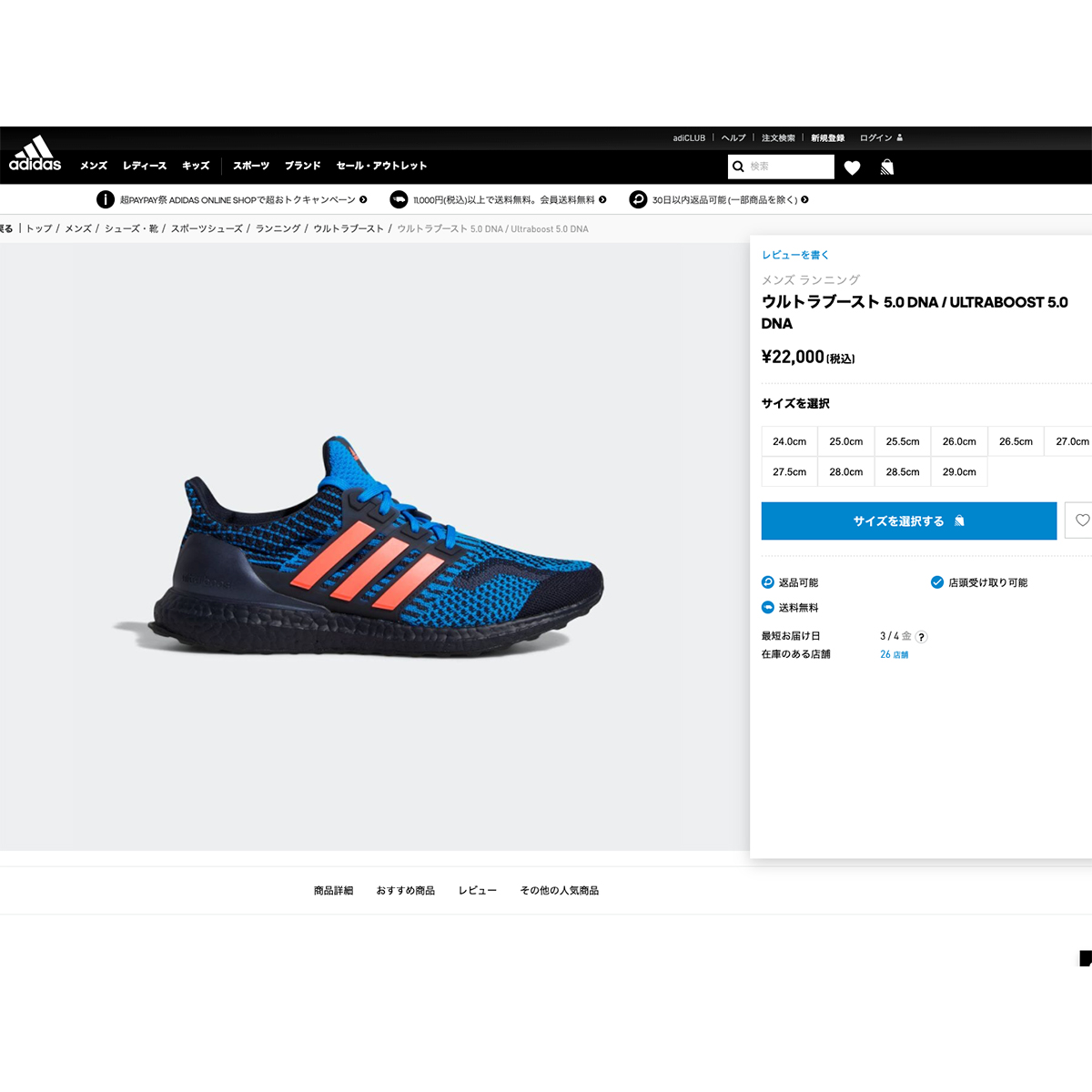Select size 24.0cm
This screenshot has height=1092, width=1092.
coord(790,441)
